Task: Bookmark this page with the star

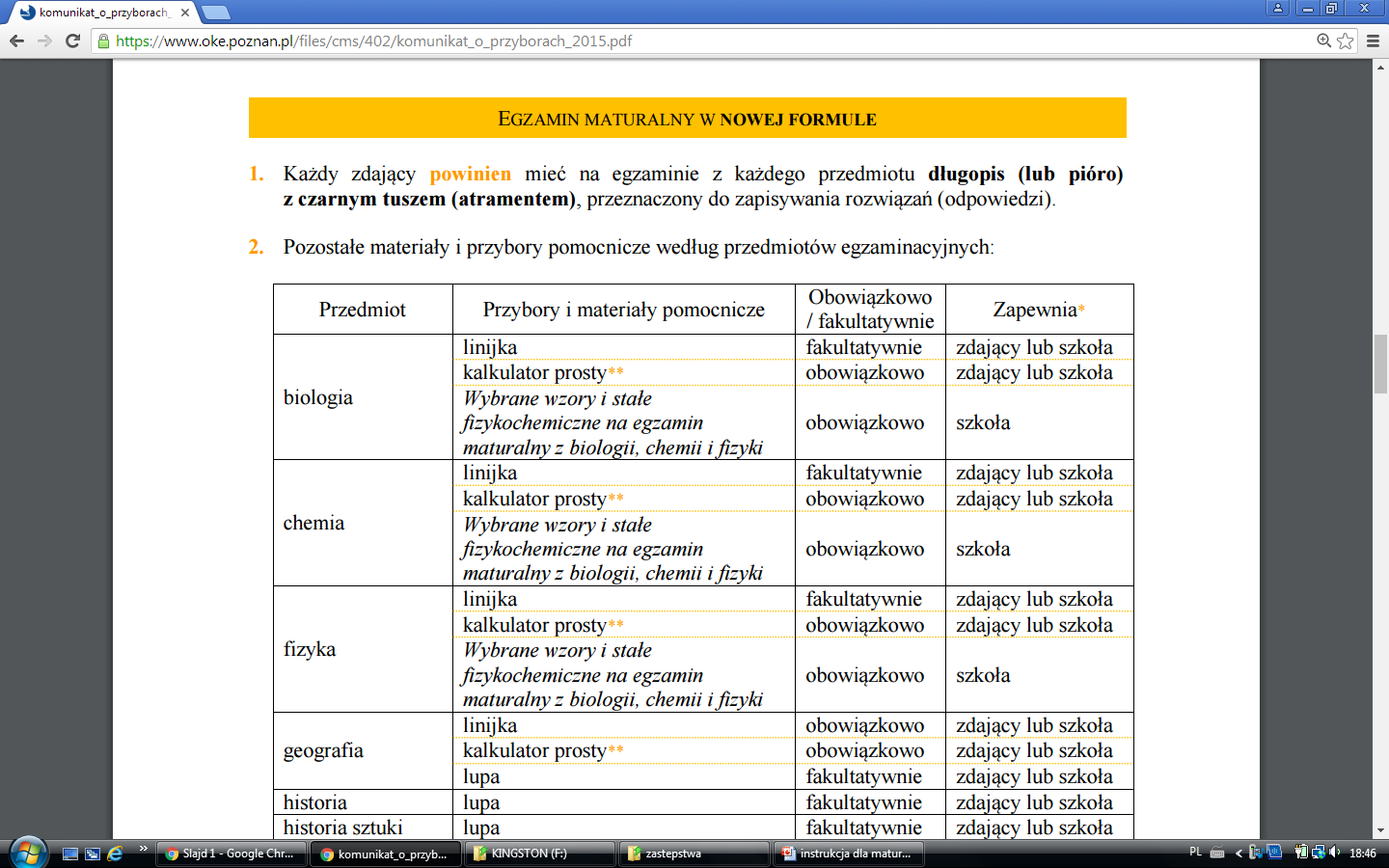Action: (x=1346, y=41)
